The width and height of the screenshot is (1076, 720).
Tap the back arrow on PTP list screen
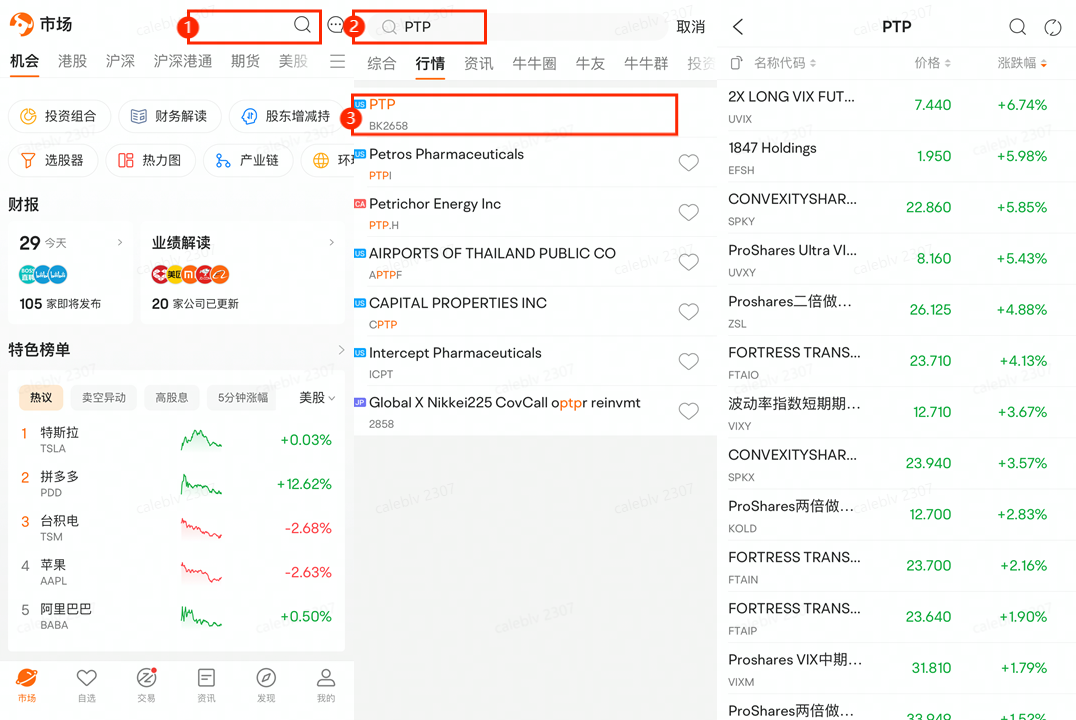[x=738, y=27]
